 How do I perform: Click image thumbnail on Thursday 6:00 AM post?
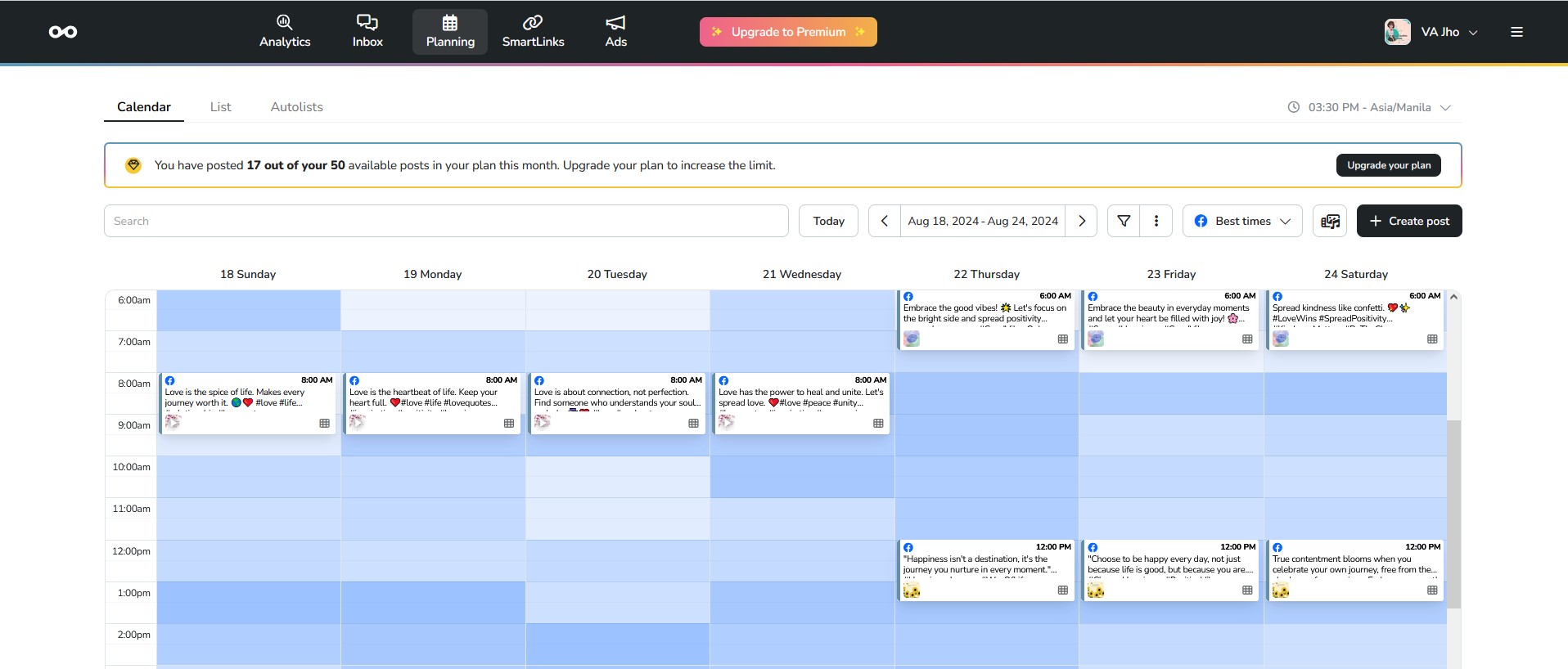coord(912,339)
